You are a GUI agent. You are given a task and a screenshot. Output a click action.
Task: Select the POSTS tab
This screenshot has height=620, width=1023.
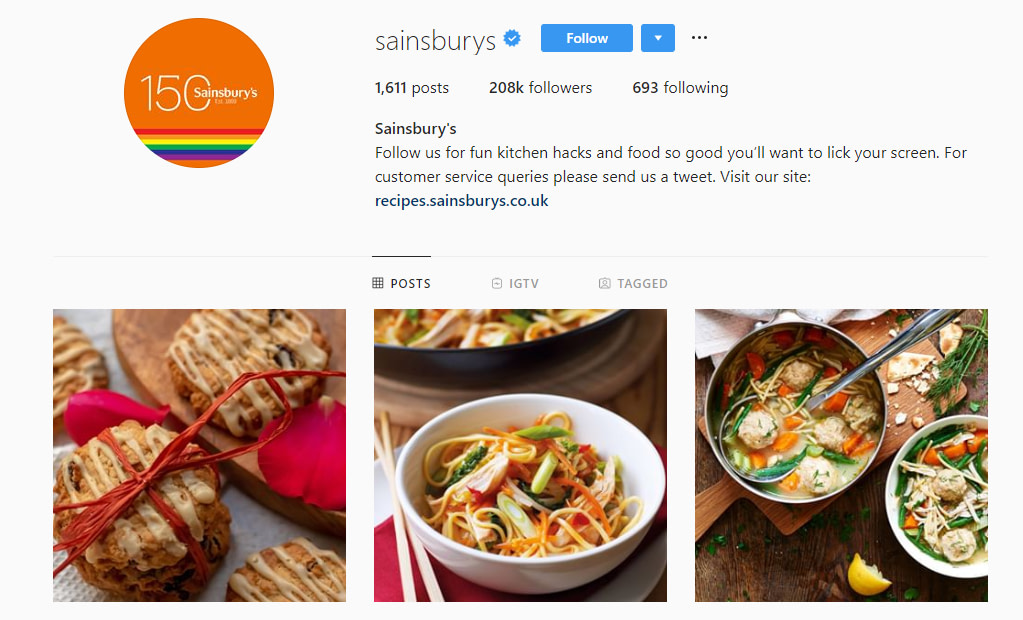[401, 283]
